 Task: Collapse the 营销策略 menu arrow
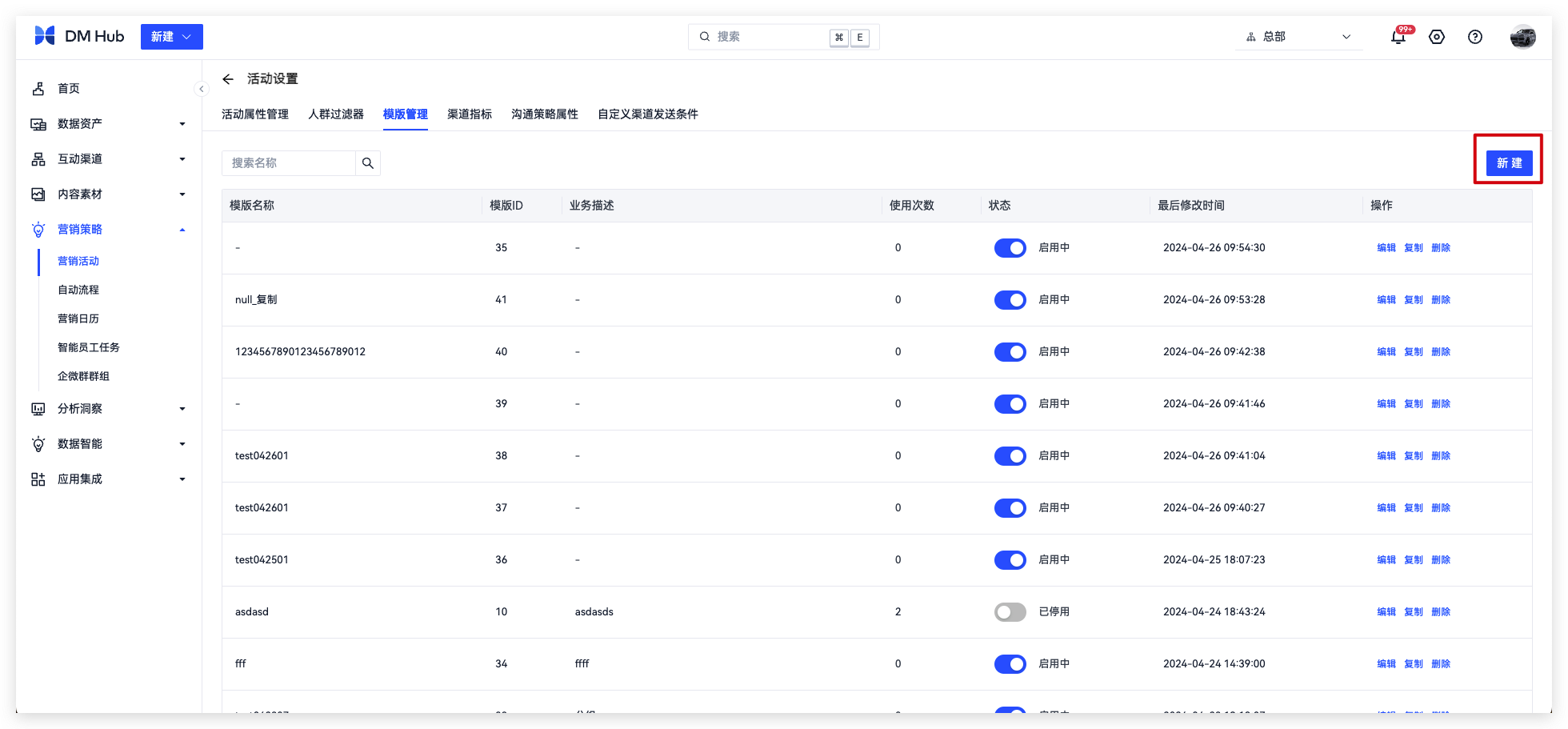182,230
